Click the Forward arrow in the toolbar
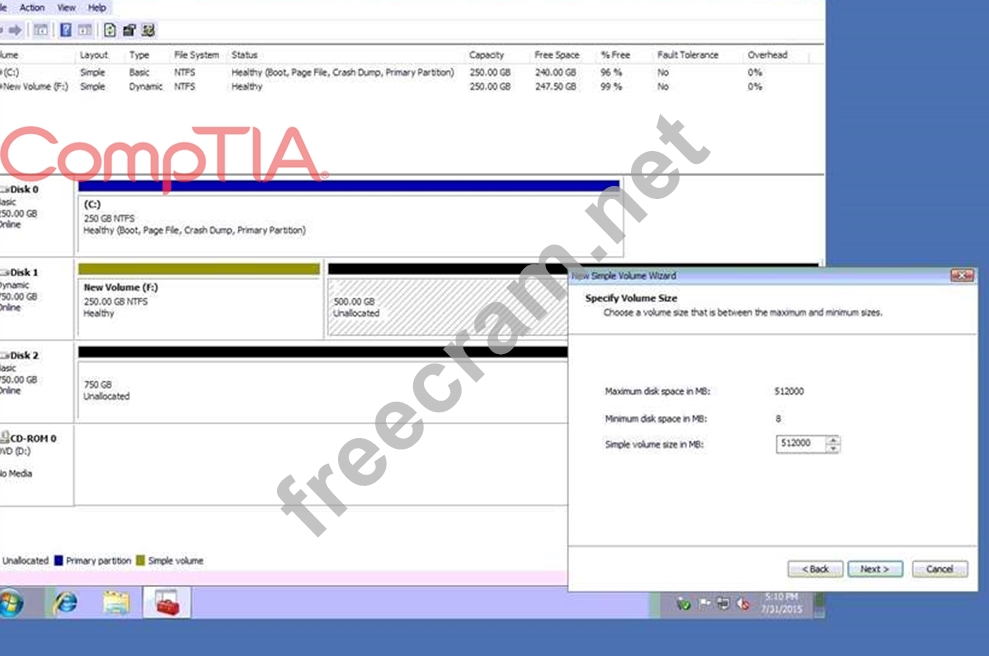 pos(15,30)
